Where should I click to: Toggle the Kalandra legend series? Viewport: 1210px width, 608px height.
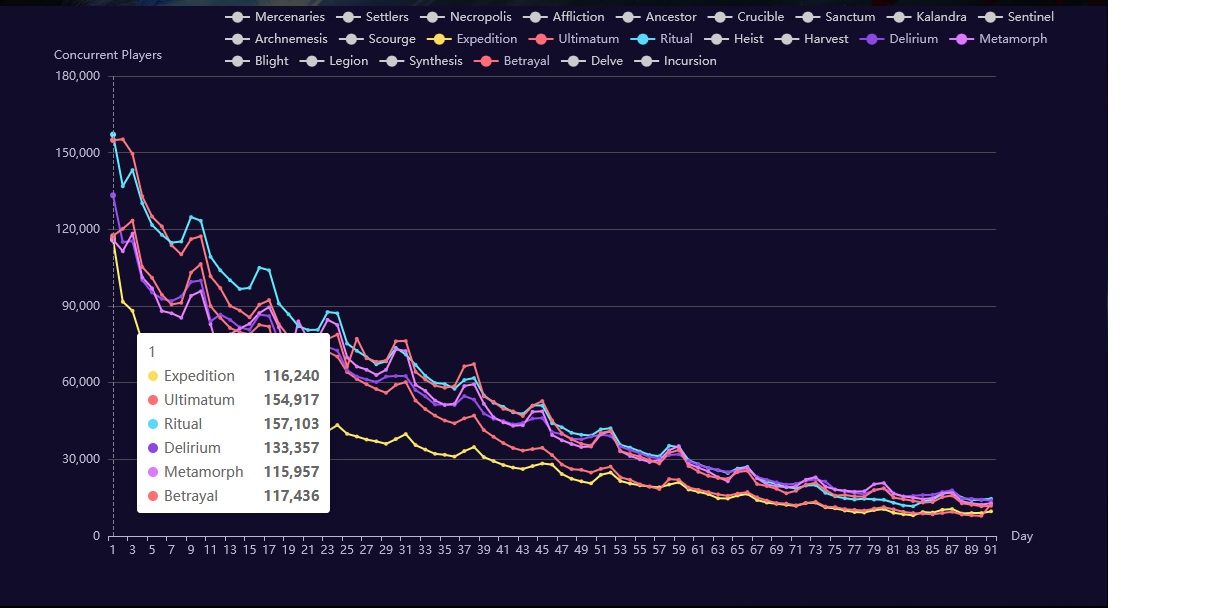pyautogui.click(x=928, y=17)
